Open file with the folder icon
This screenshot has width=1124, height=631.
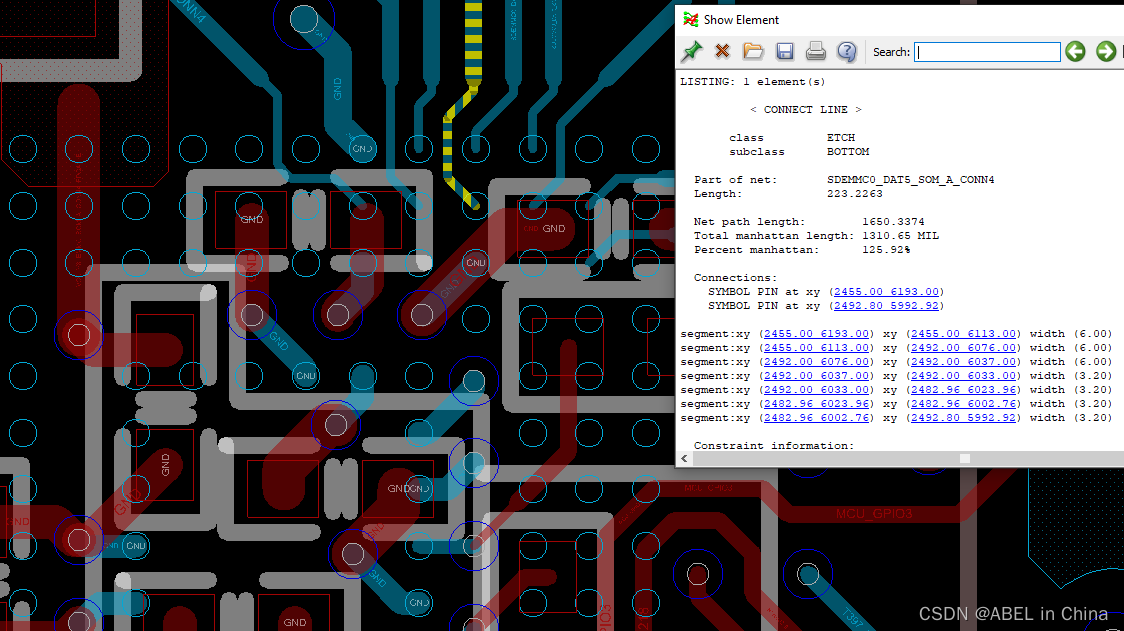point(753,52)
